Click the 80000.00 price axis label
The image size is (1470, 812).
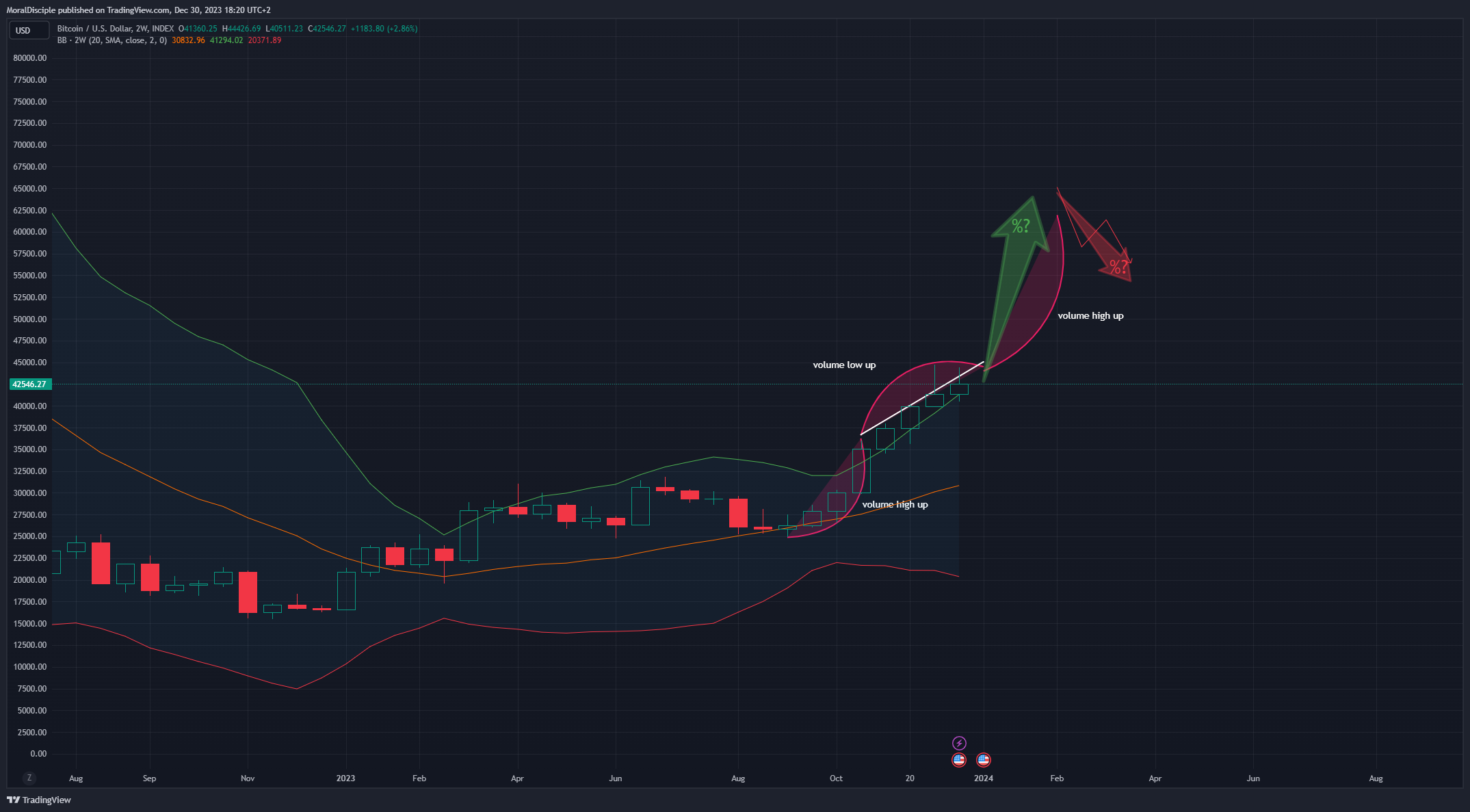tap(30, 58)
